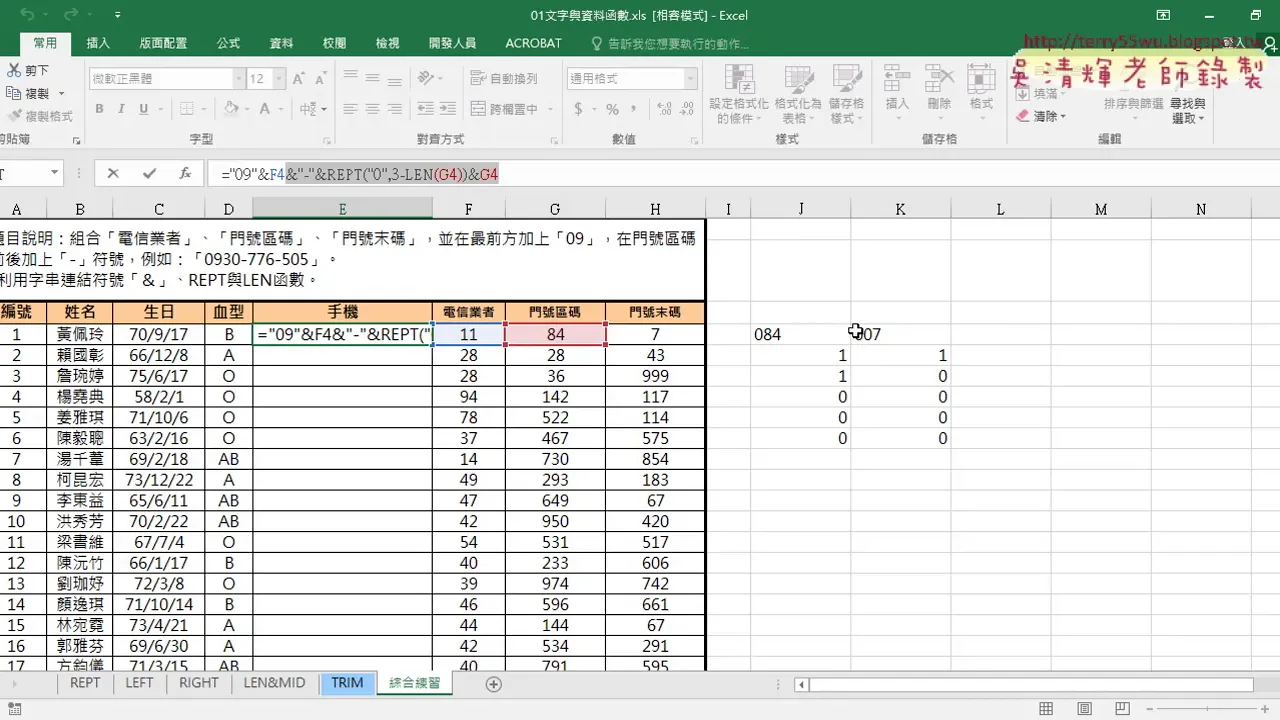
Task: Open Conditional Formatting (設定格式化的條件)
Action: [x=738, y=95]
